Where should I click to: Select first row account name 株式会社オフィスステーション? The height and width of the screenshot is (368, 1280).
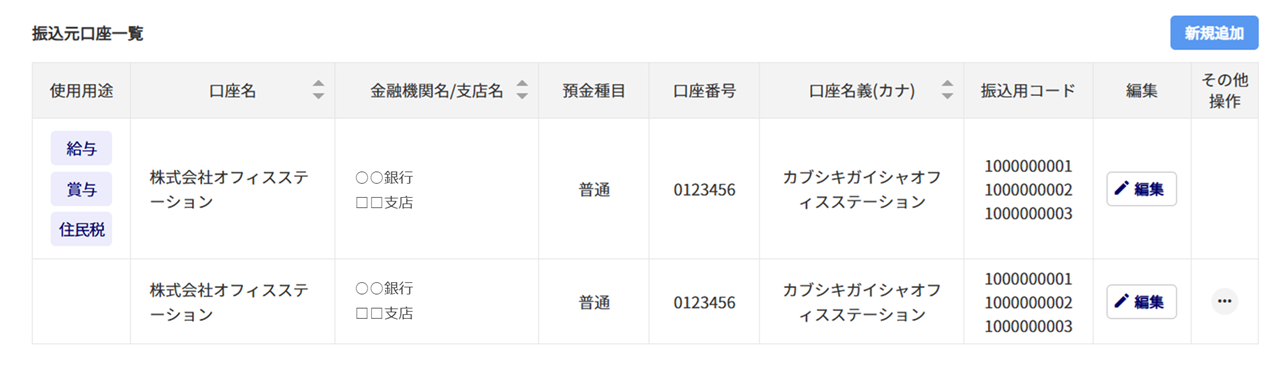point(229,189)
